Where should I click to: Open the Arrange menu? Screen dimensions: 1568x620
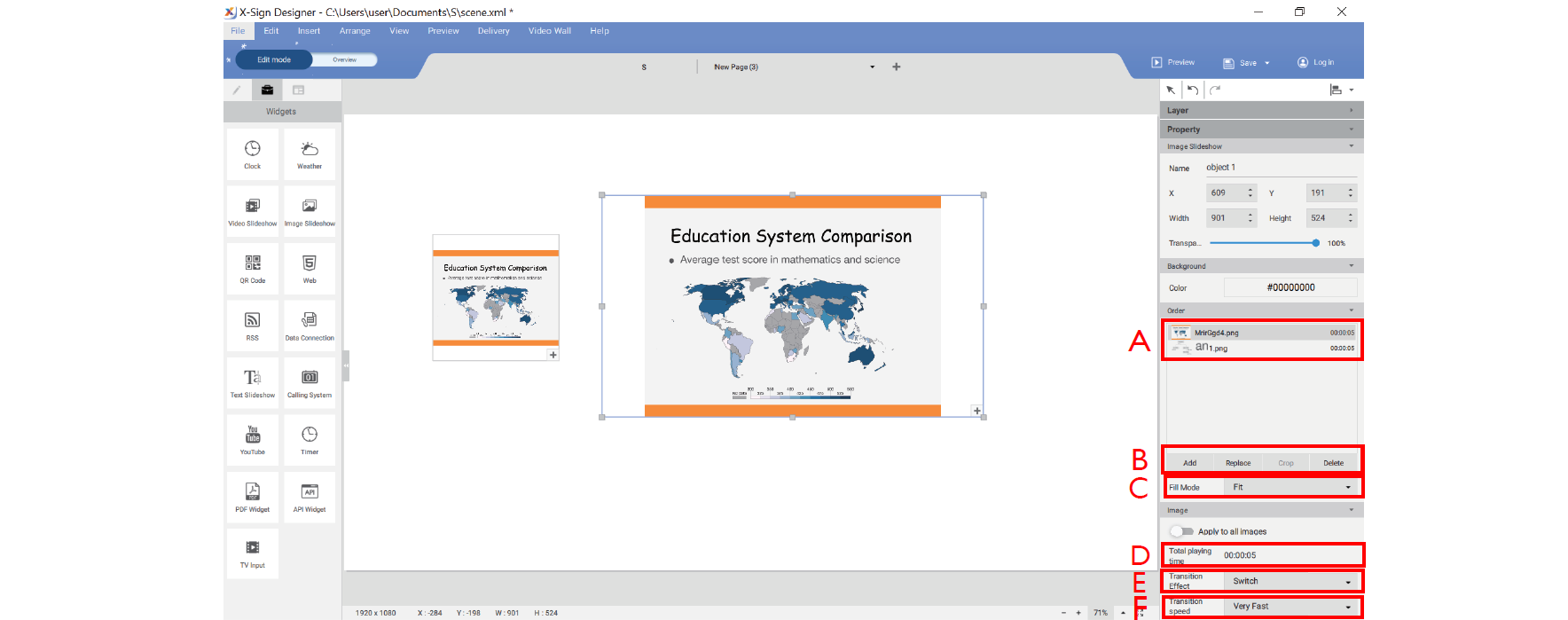pyautogui.click(x=355, y=31)
